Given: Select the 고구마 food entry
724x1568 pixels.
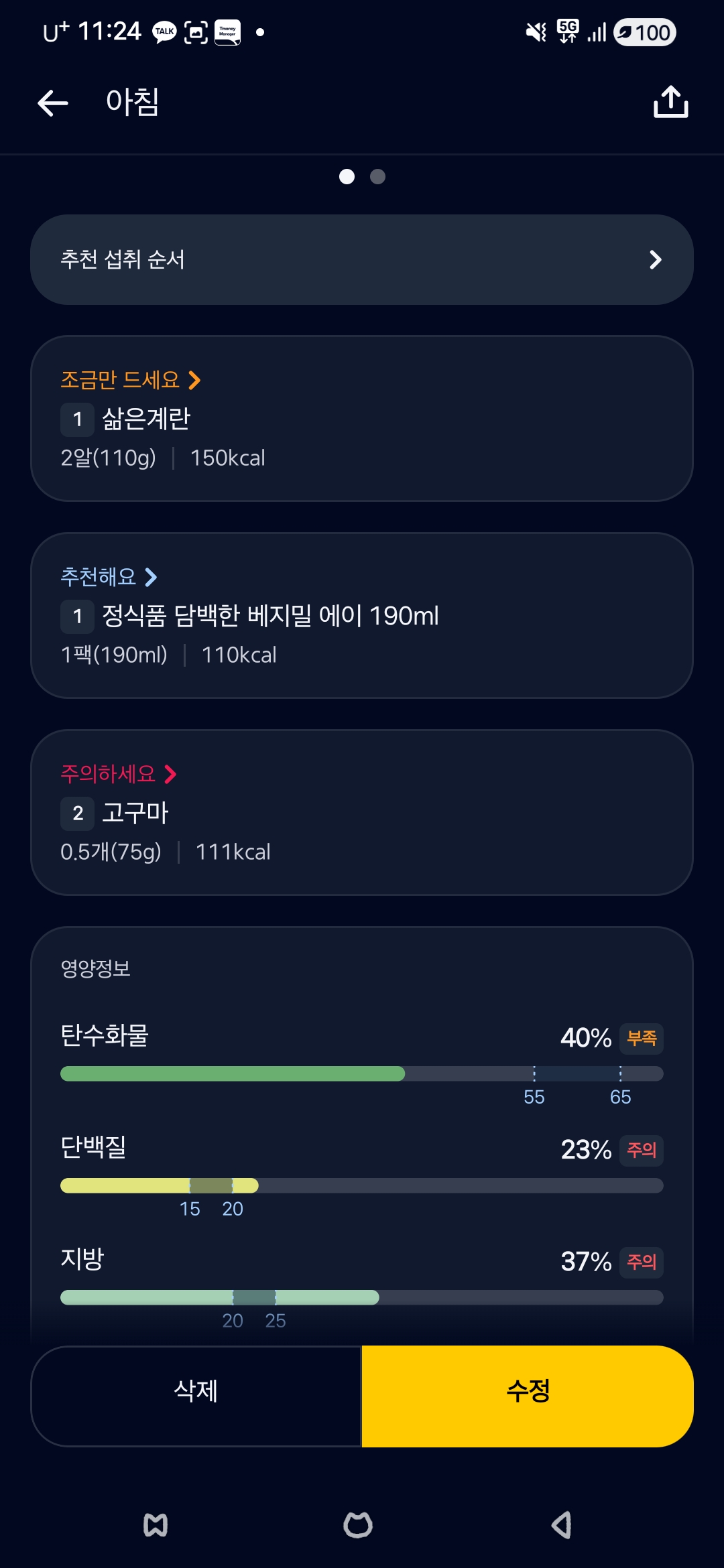Looking at the screenshot, I should click(x=134, y=813).
